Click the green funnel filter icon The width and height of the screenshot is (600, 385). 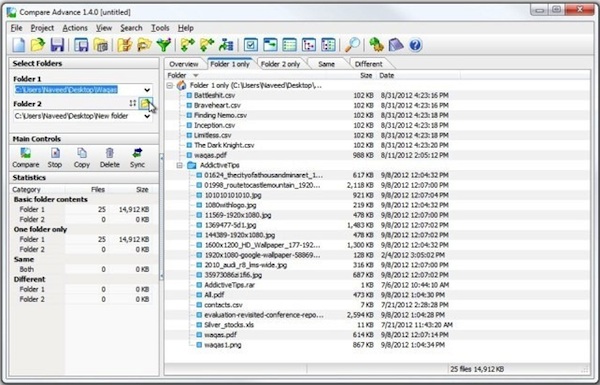pyautogui.click(x=164, y=45)
